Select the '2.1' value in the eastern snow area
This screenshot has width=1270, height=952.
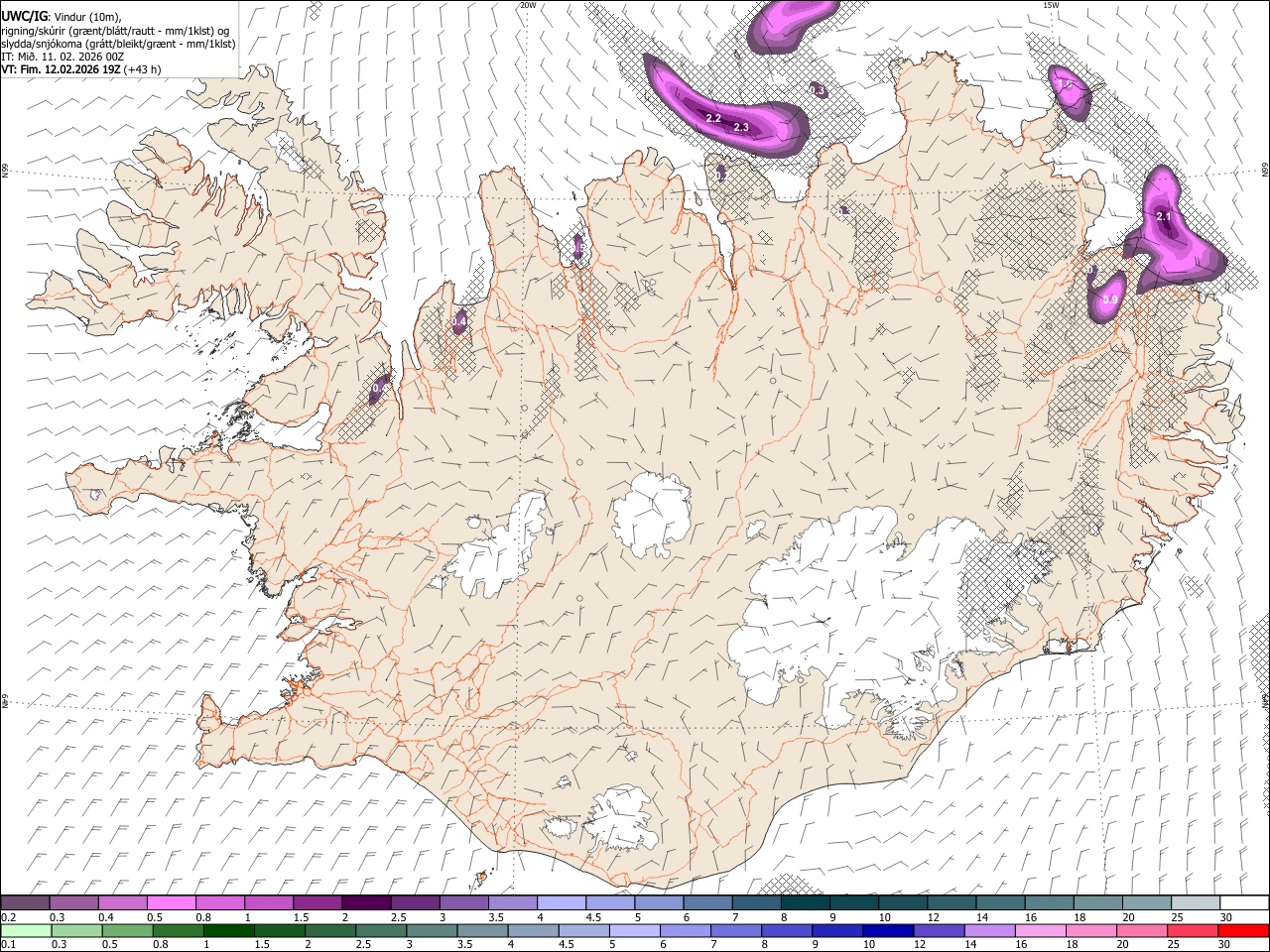1164,216
